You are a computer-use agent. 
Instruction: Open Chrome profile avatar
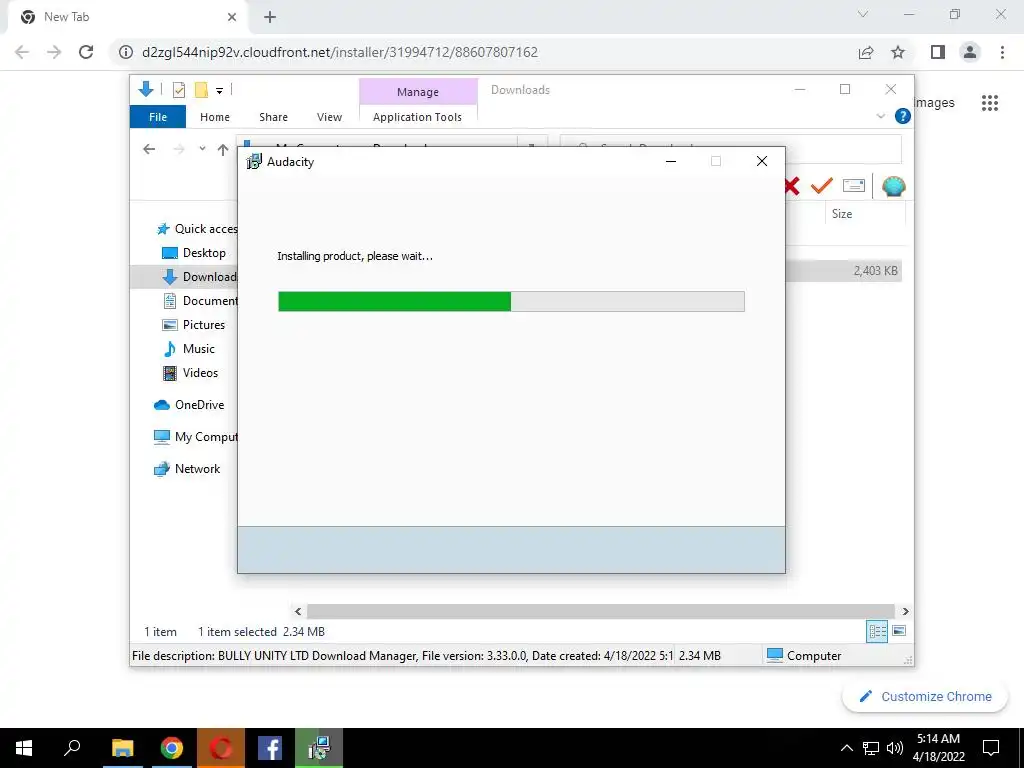970,52
